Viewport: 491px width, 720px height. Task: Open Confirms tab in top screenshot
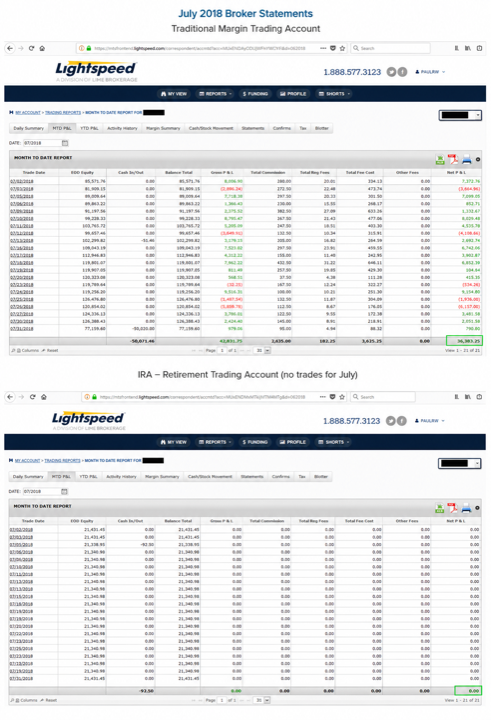coord(282,129)
